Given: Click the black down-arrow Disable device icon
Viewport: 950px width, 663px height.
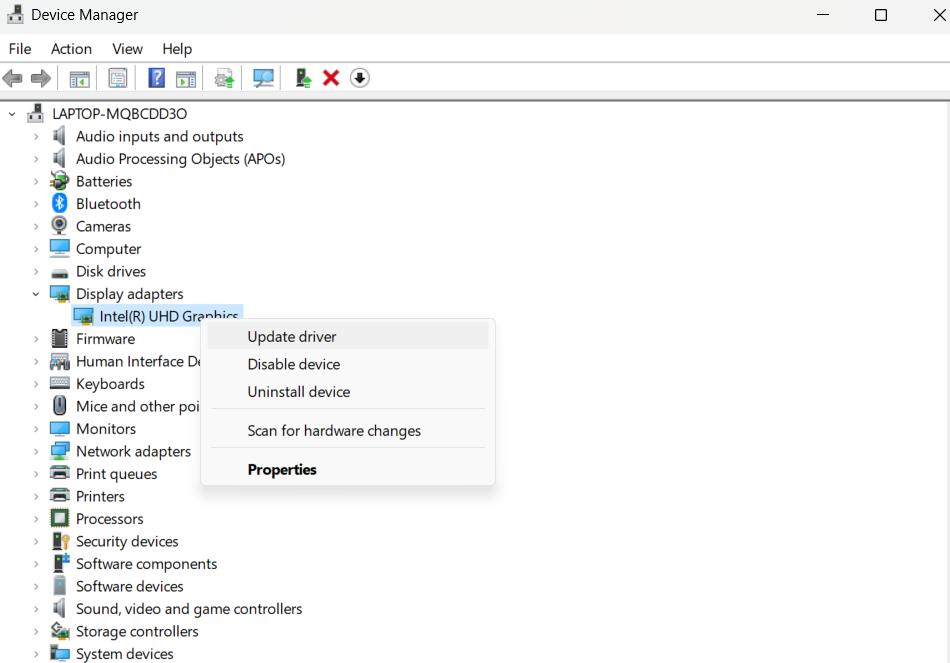Looking at the screenshot, I should (x=360, y=78).
